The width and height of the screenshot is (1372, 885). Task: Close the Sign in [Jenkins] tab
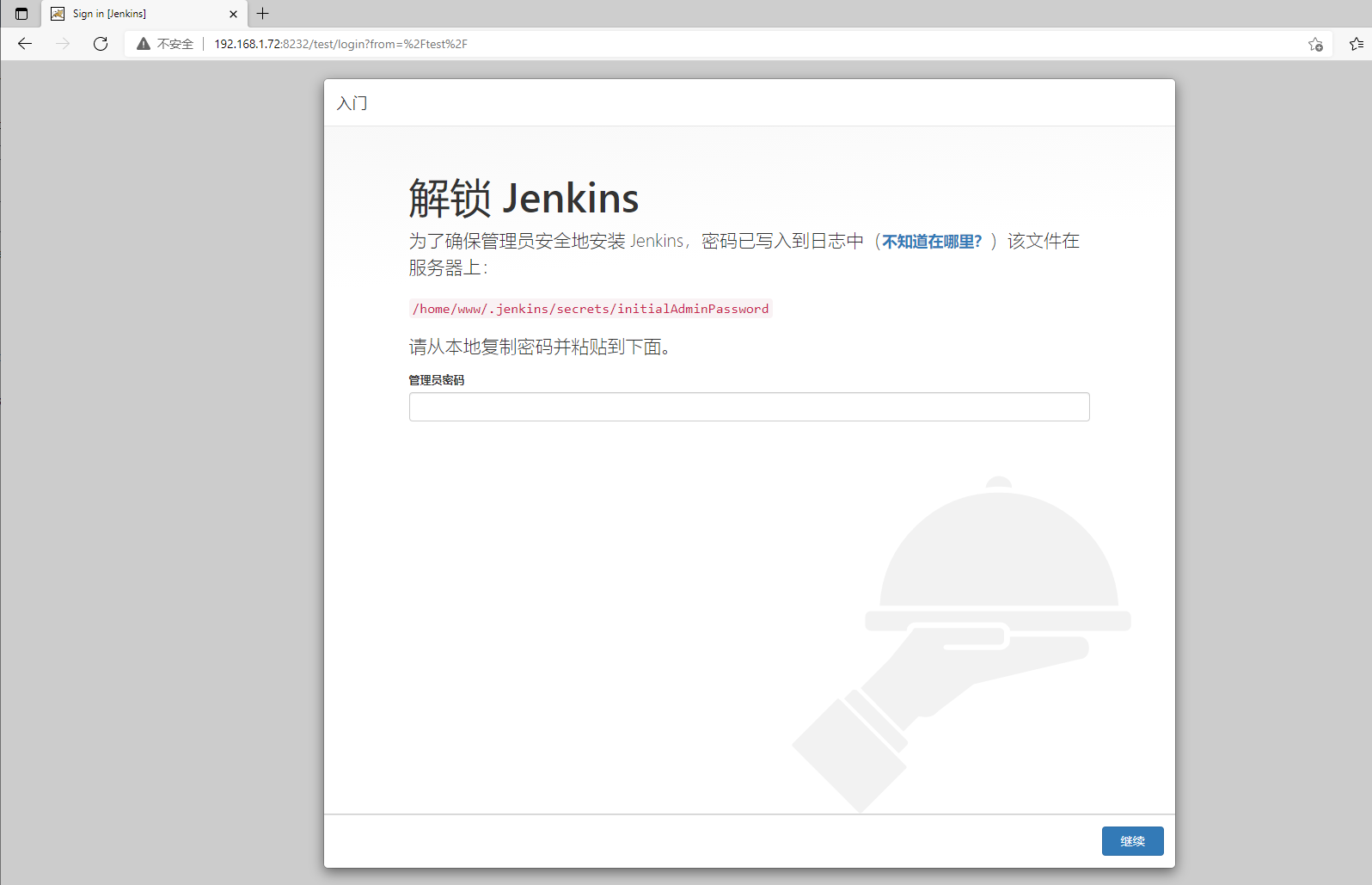tap(233, 14)
